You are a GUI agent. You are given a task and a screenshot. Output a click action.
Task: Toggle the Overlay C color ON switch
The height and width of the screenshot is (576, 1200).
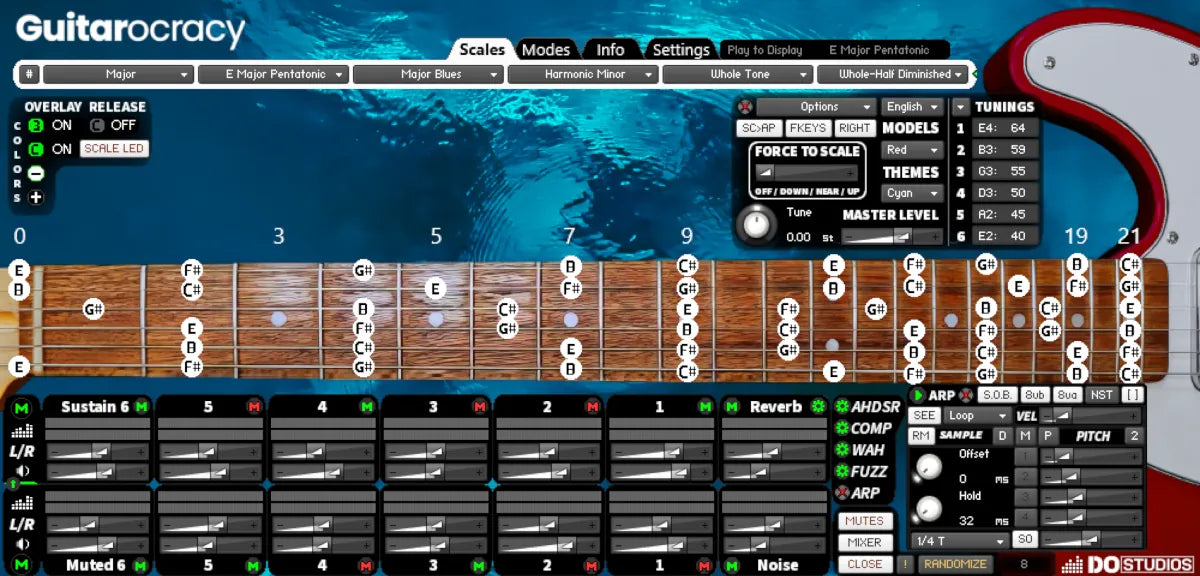pyautogui.click(x=36, y=149)
